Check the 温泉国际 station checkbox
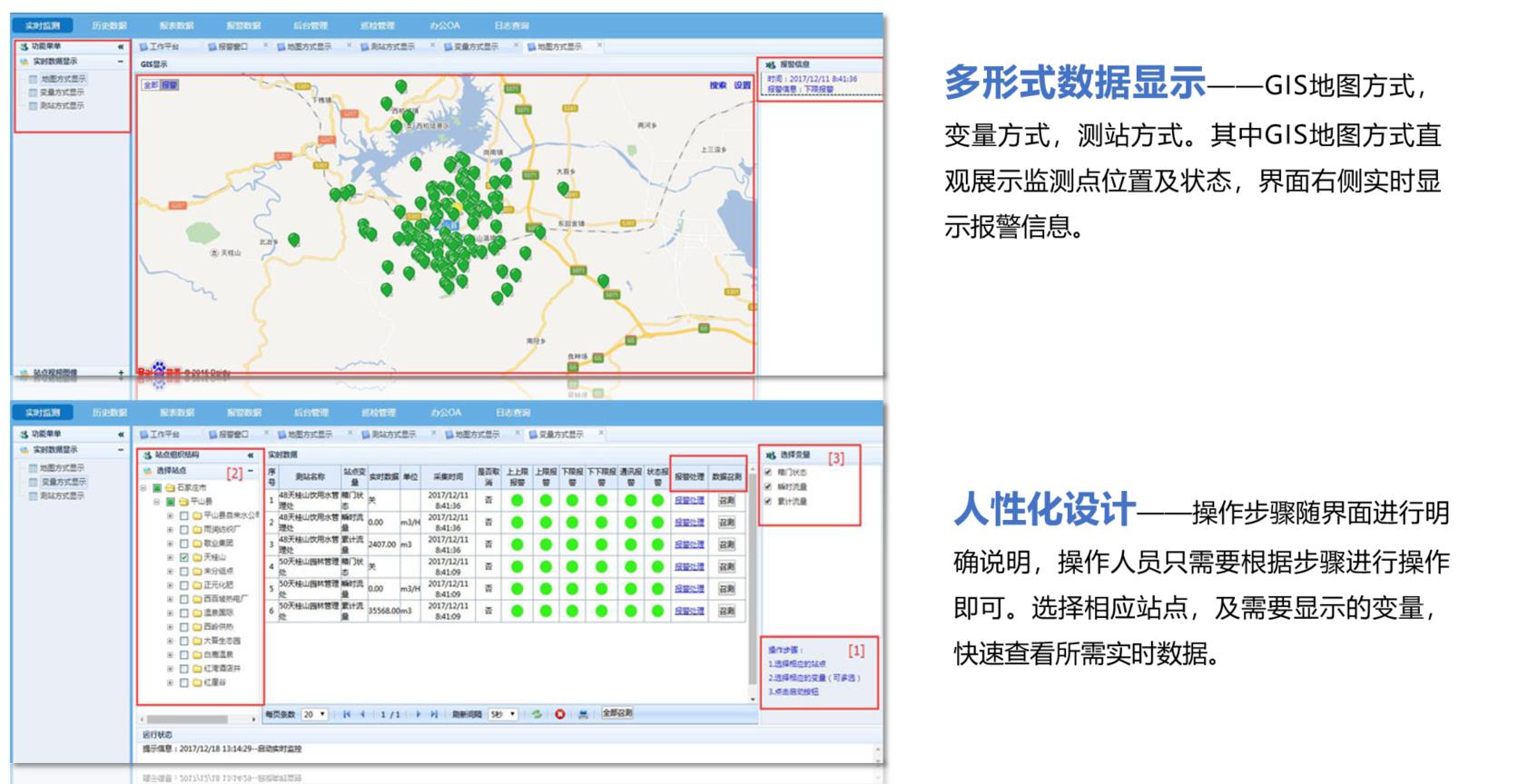 pyautogui.click(x=184, y=613)
